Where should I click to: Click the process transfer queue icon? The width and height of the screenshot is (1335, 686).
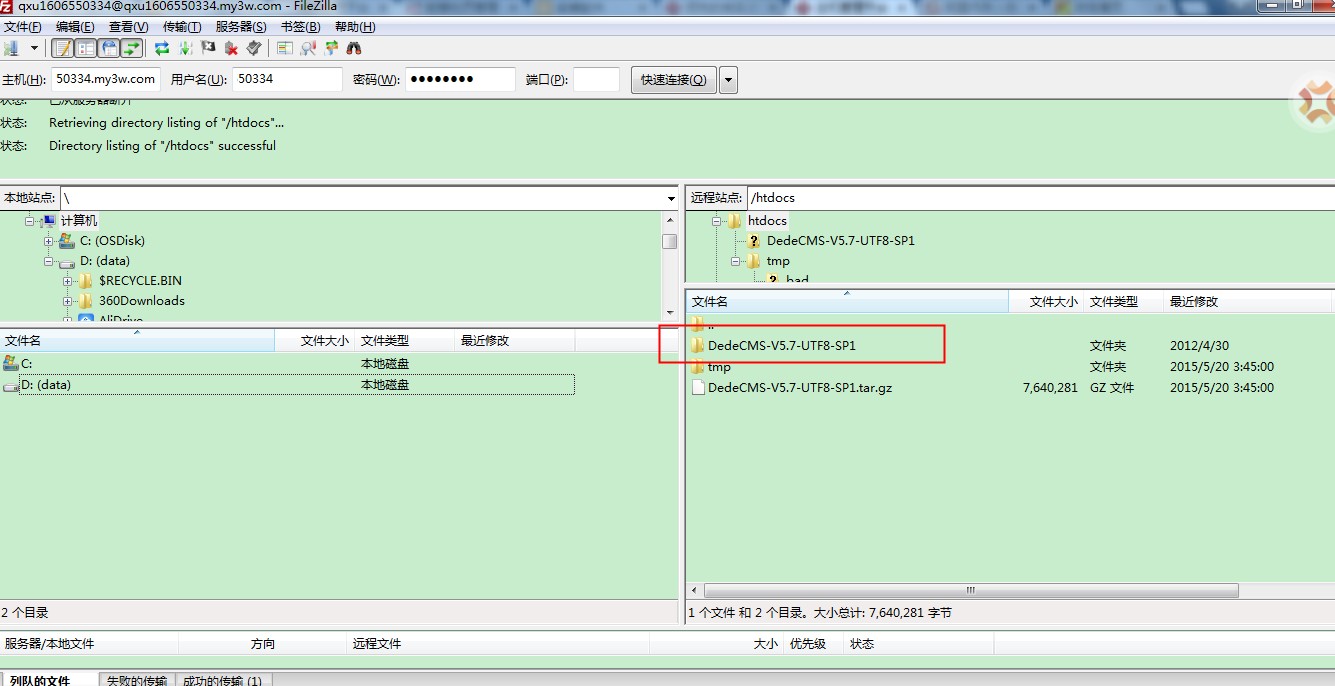coord(185,48)
